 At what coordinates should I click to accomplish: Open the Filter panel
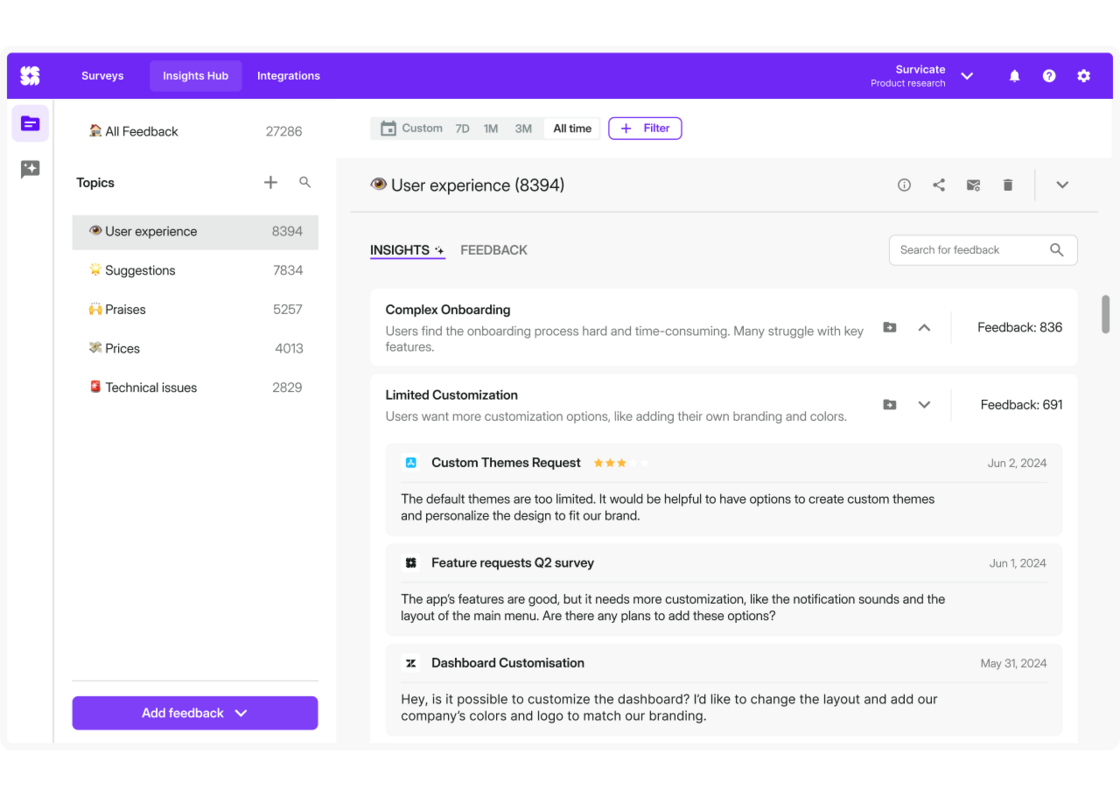[x=645, y=128]
